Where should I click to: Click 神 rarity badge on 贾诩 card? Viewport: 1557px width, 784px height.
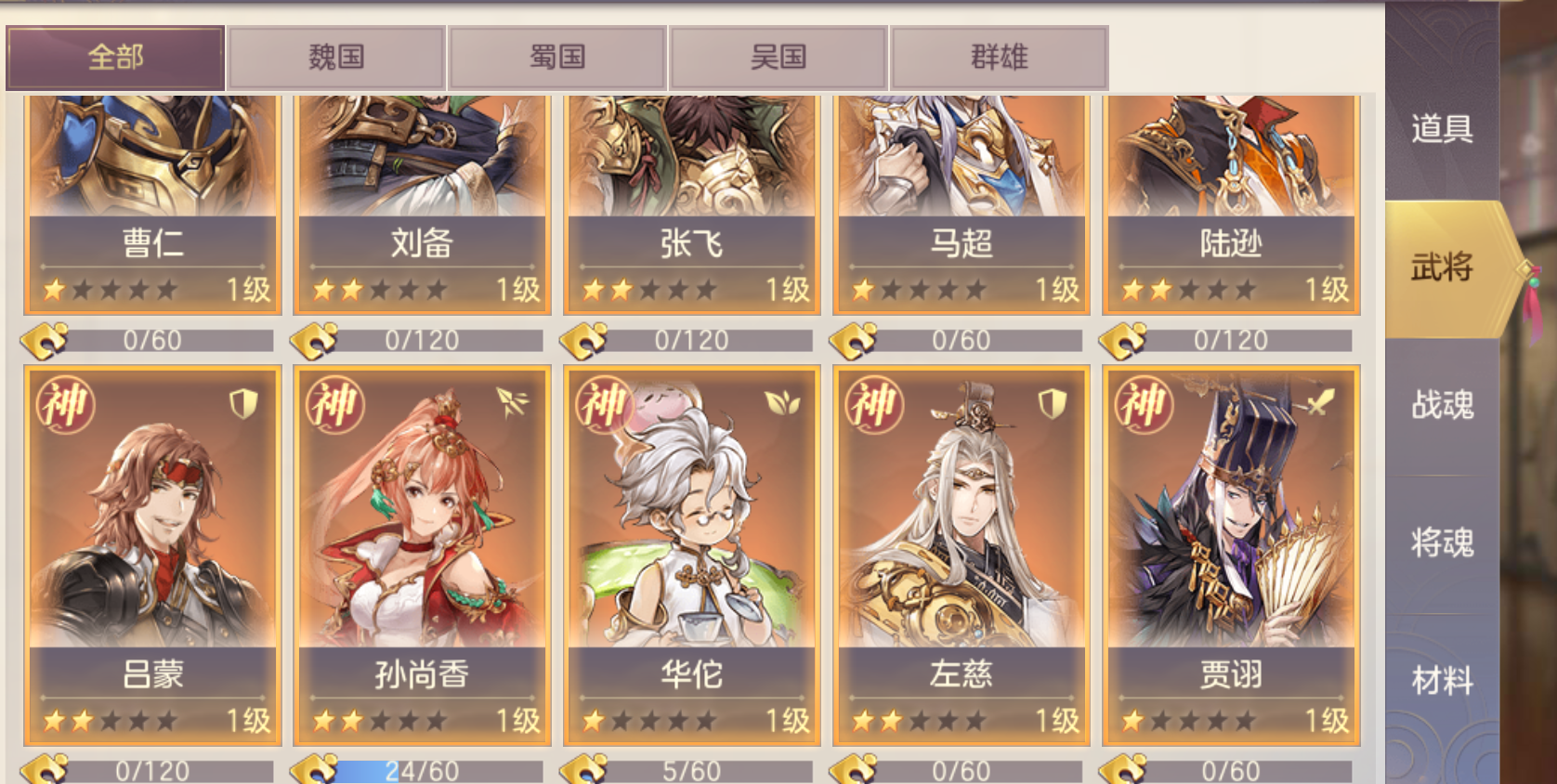click(x=1144, y=405)
